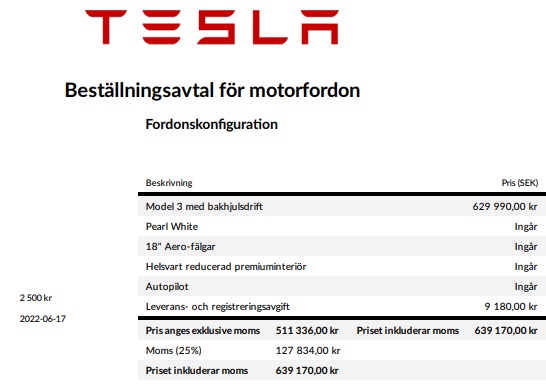
Task: Click the 127 834,00 kr VAT amount
Action: click(x=308, y=350)
